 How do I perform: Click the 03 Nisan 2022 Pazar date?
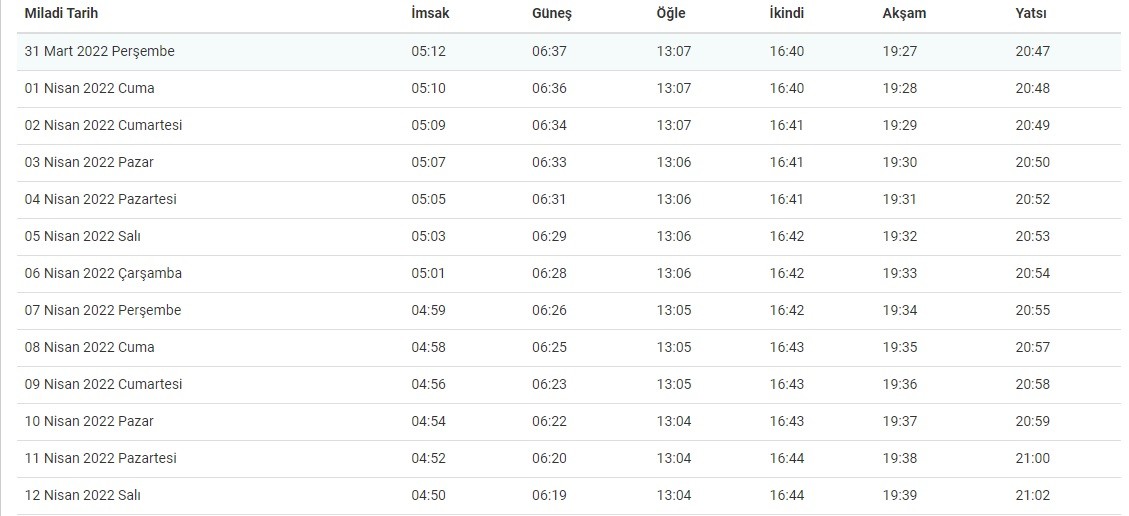89,162
